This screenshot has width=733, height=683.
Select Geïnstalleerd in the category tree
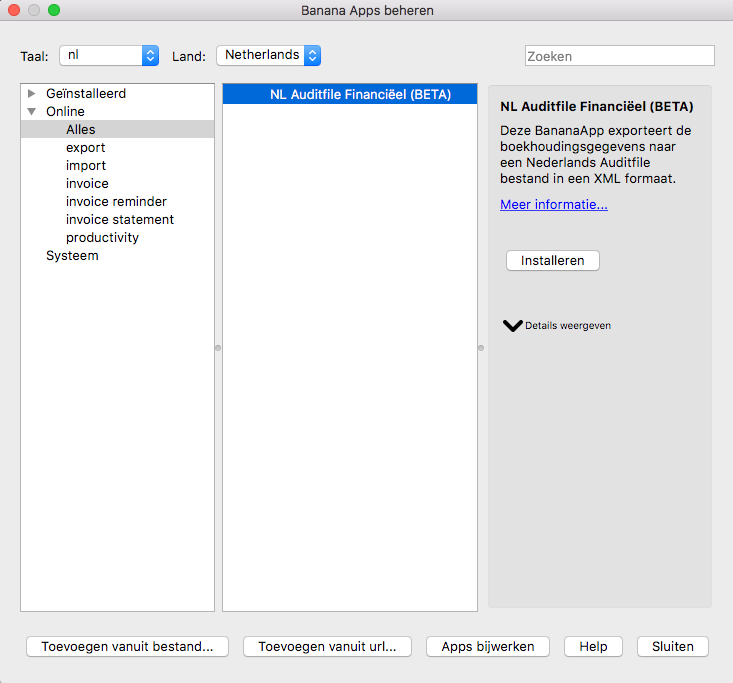86,93
